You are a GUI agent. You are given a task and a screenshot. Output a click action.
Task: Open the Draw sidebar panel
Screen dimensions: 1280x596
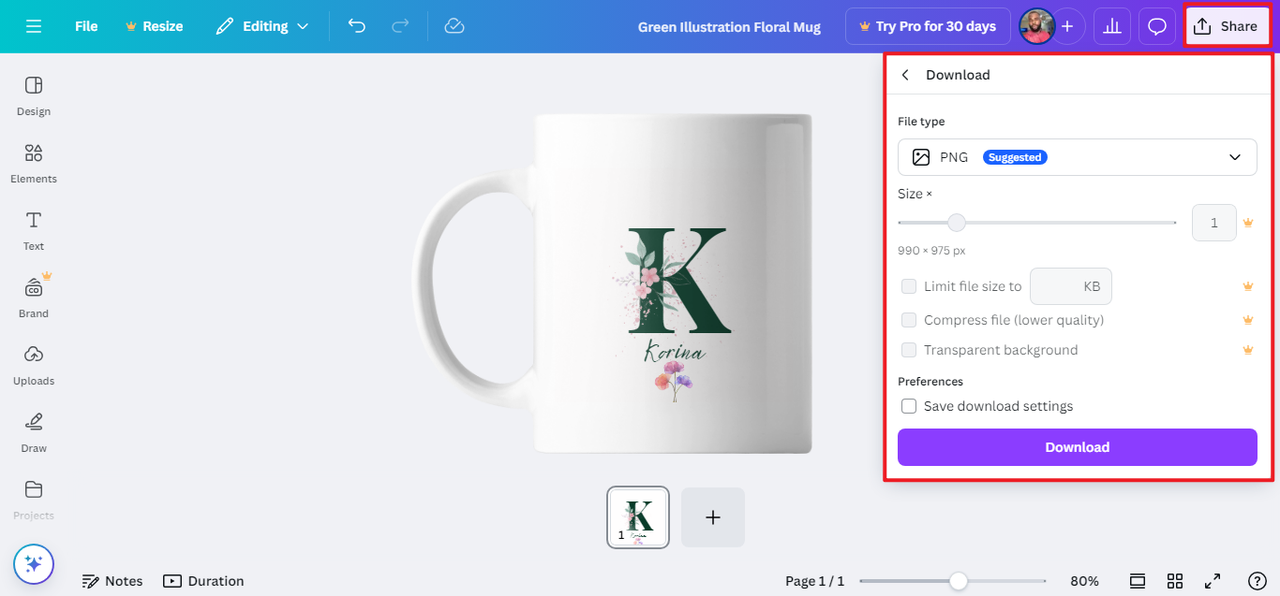(x=34, y=432)
